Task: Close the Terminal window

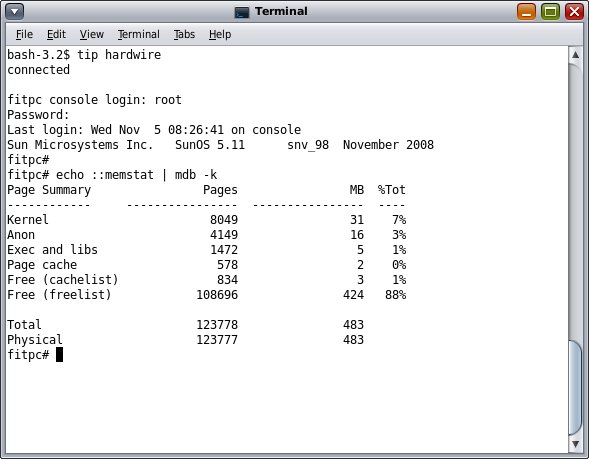Action: (574, 12)
